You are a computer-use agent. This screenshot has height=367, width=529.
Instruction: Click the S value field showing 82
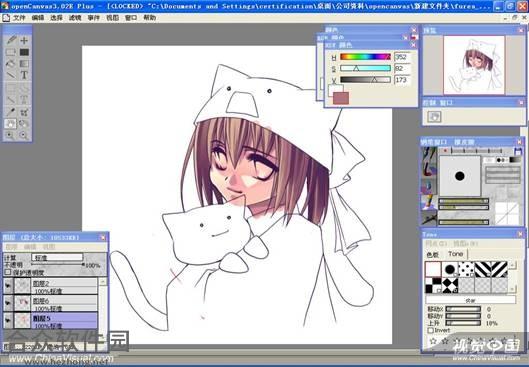click(402, 68)
